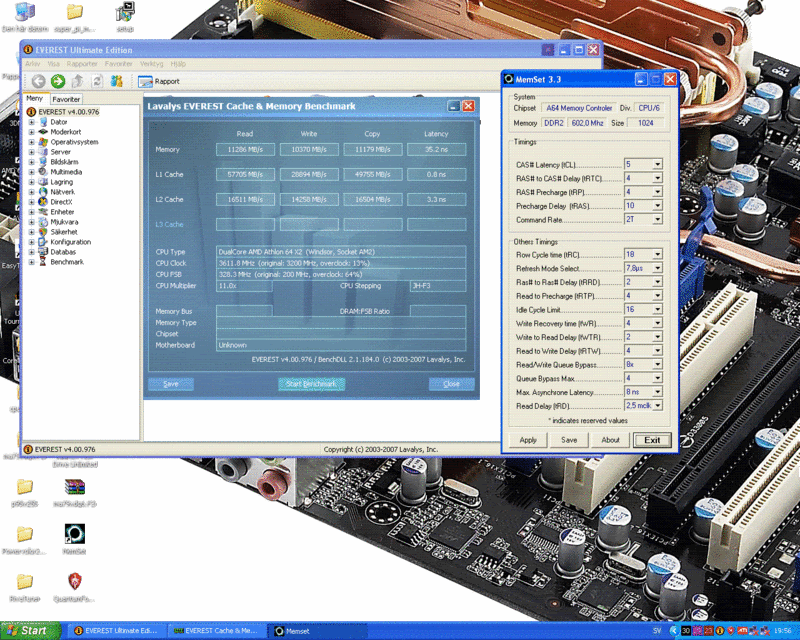Viewport: 800px width, 640px height.
Task: Switch to the Meny tab in sidebar
Action: pos(35,99)
